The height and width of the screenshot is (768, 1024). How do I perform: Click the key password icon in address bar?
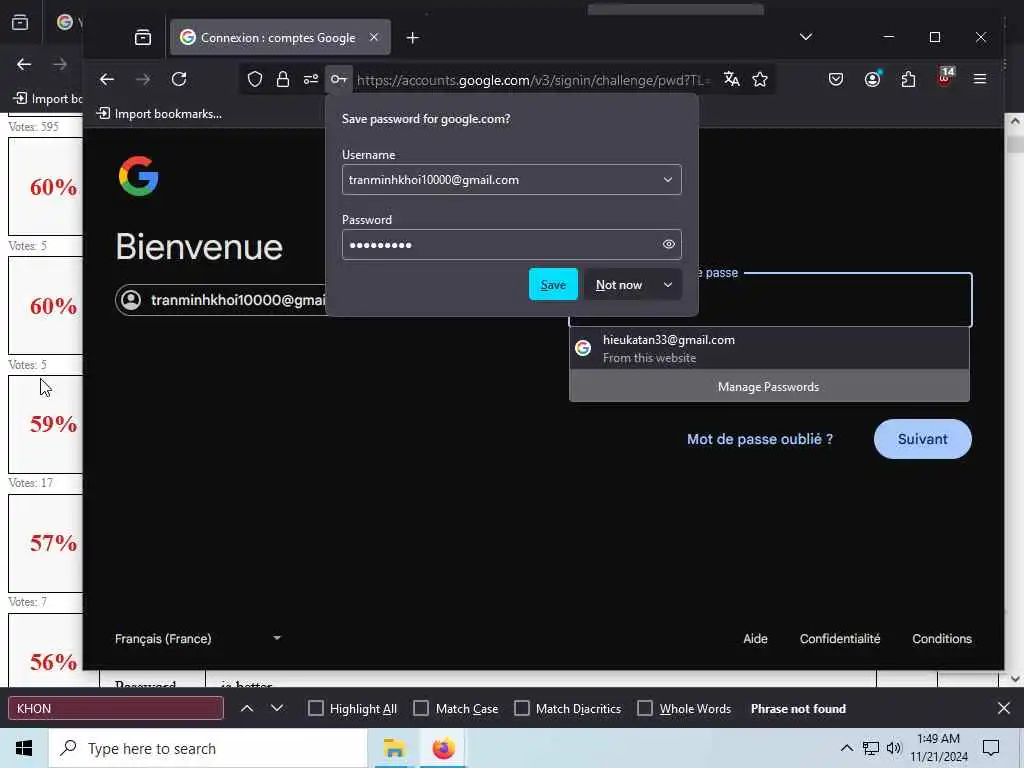(338, 80)
